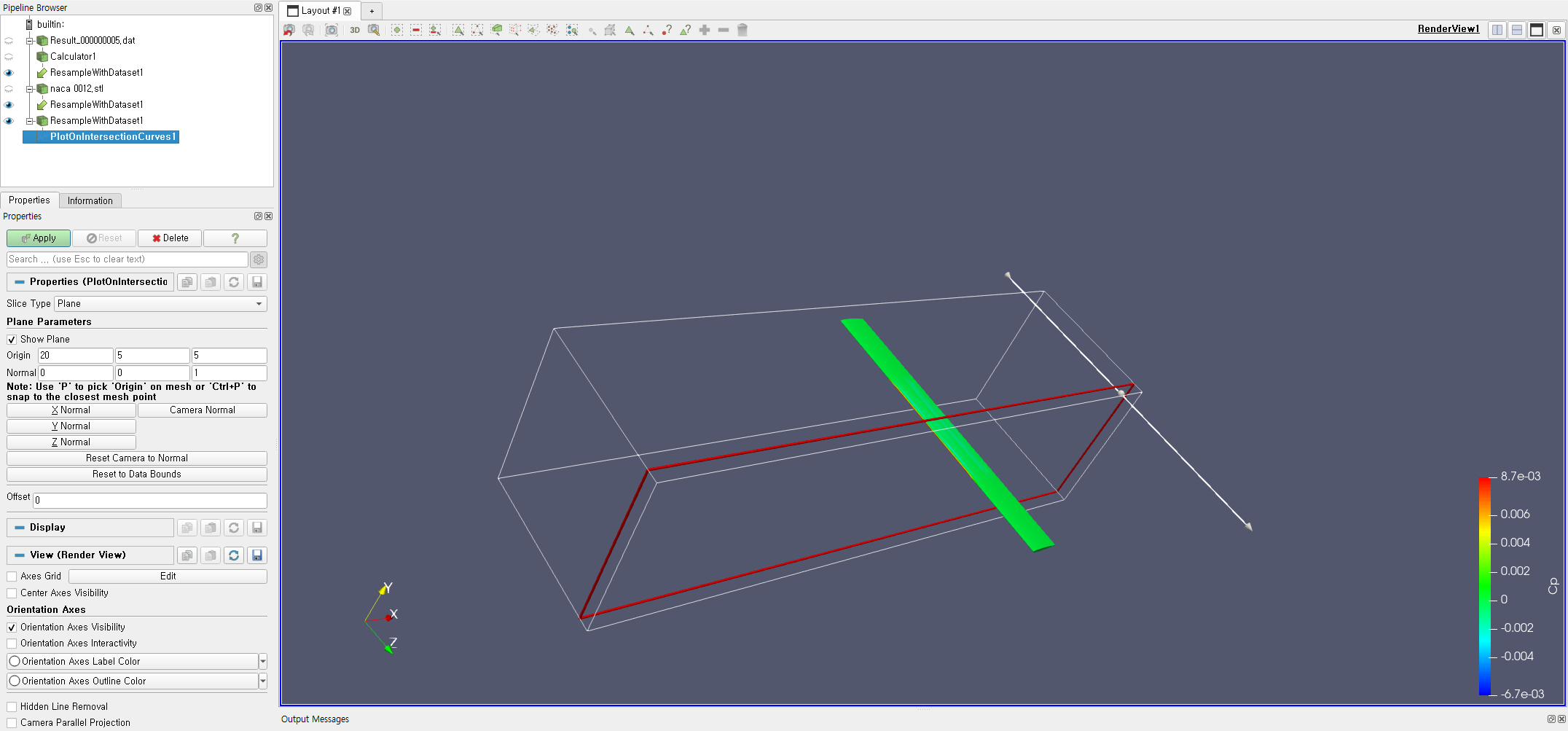This screenshot has height=731, width=1568.
Task: Open the Slice Type dropdown
Action: tap(160, 304)
